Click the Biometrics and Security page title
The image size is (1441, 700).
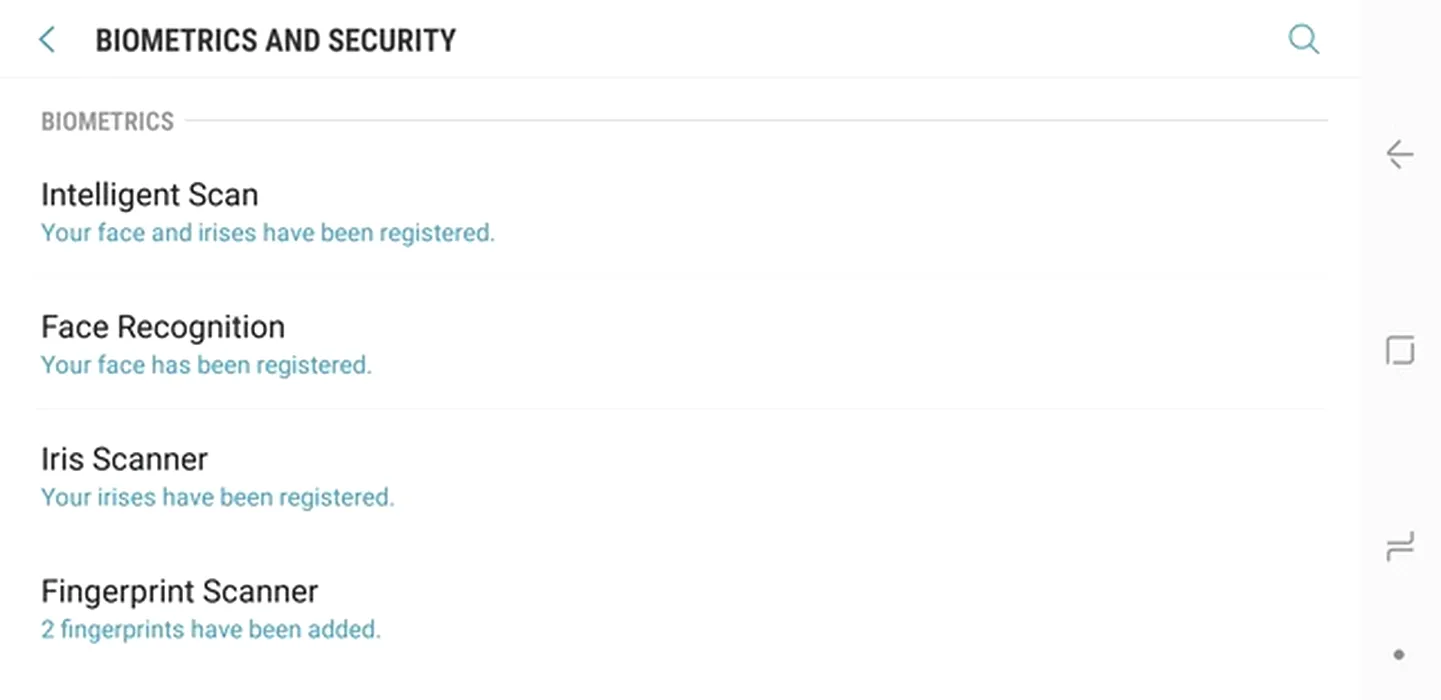[x=276, y=40]
